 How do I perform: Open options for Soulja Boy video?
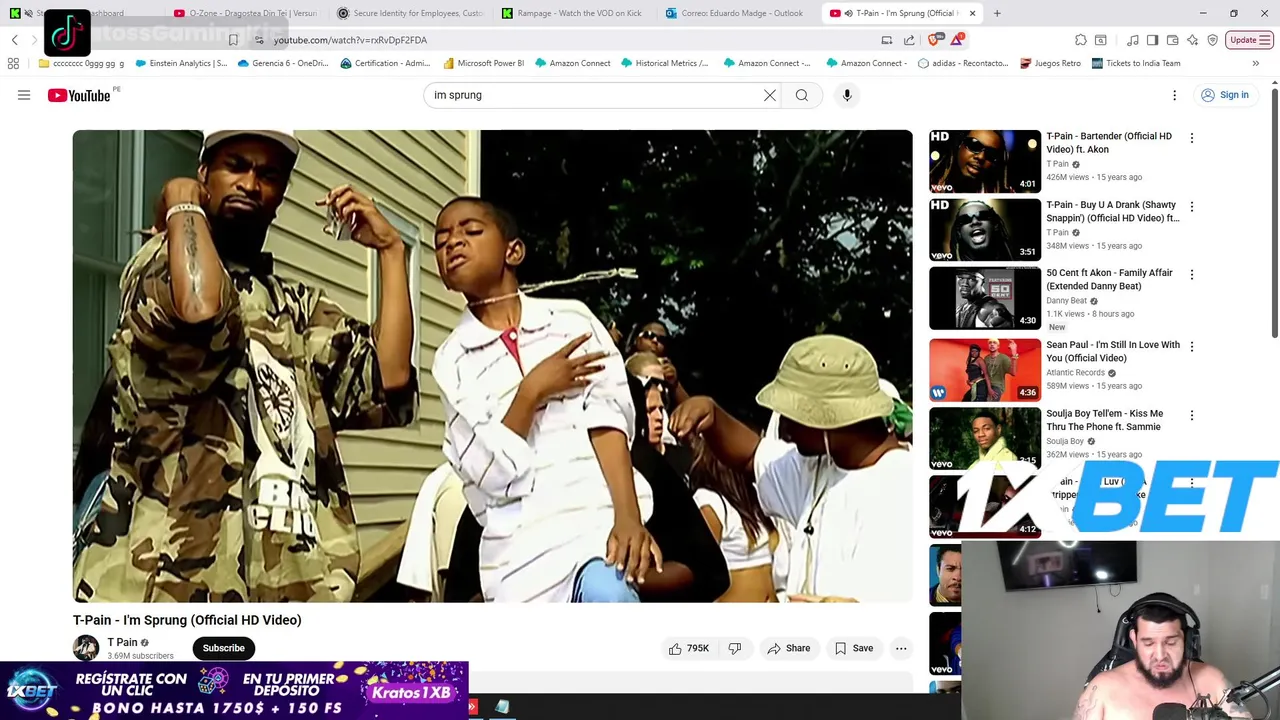[1192, 414]
